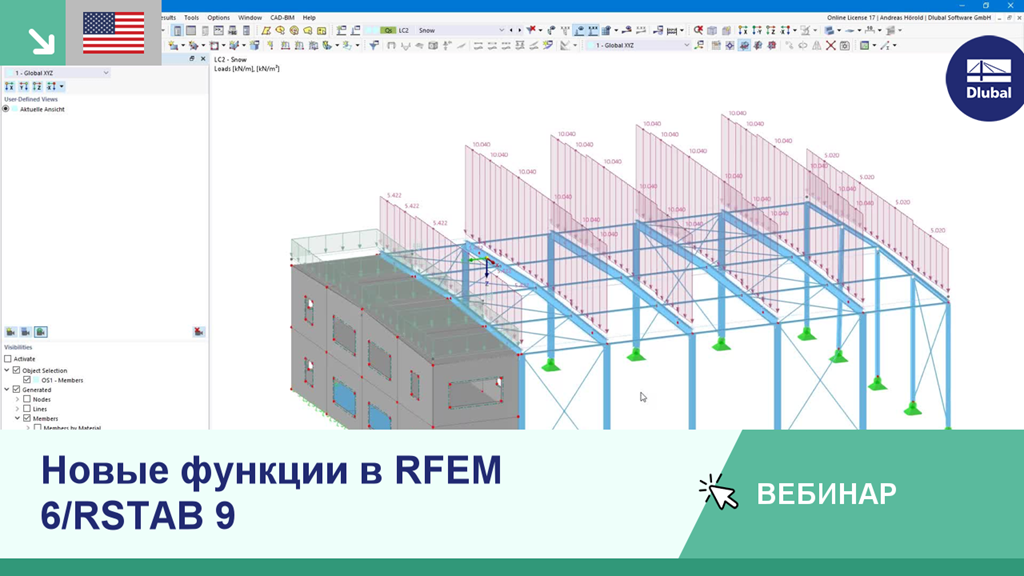Screen dimensions: 1024x576
Task: Select the Aktuelle Ansicht radio button
Action: pos(6,109)
